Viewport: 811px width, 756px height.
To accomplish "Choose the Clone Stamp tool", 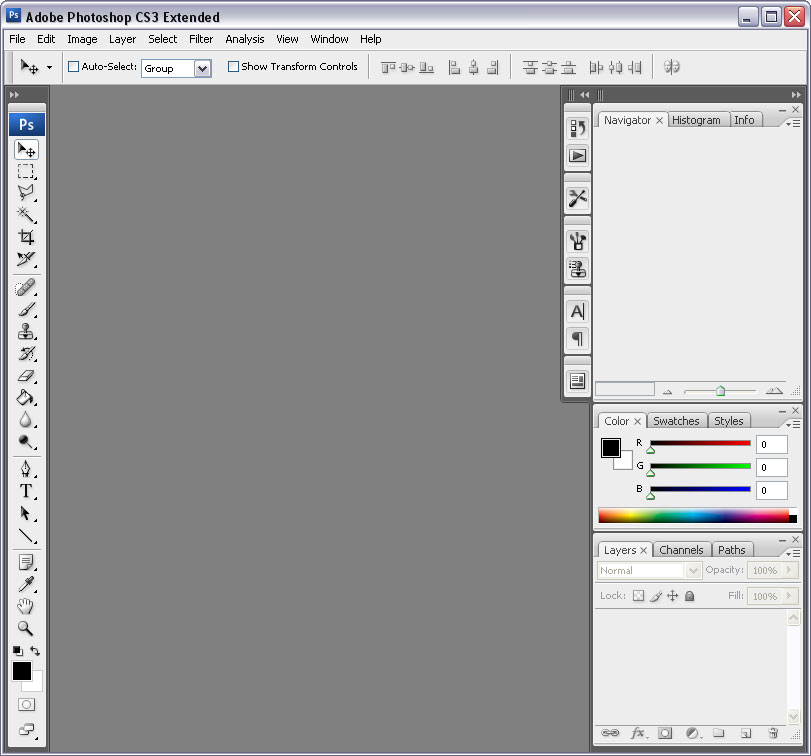I will tap(26, 331).
